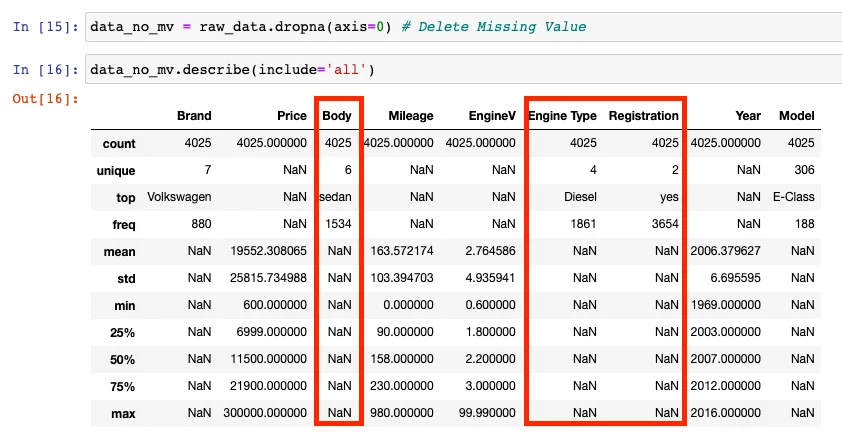
Task: Click the 'unique' row label
Action: coord(115,171)
